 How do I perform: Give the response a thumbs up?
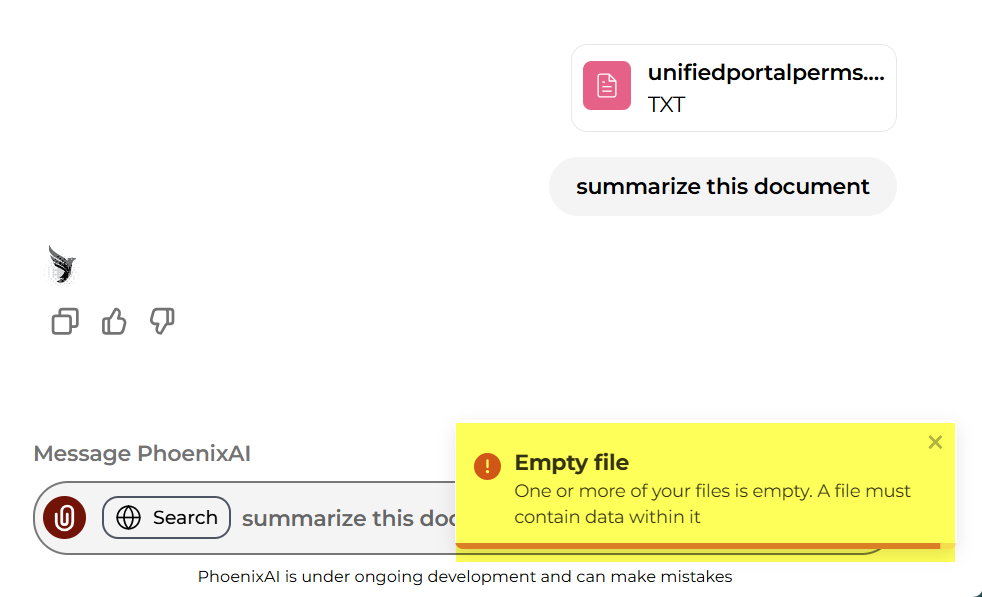[x=114, y=322]
